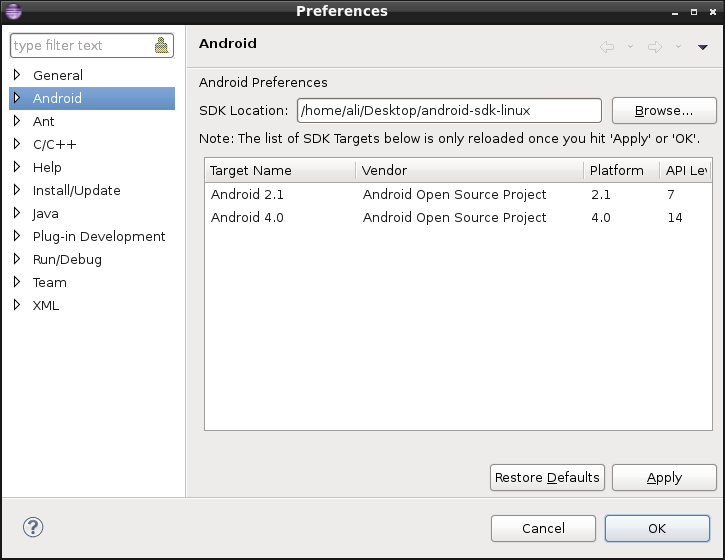Click API level value 7
725x560 pixels.
671,195
